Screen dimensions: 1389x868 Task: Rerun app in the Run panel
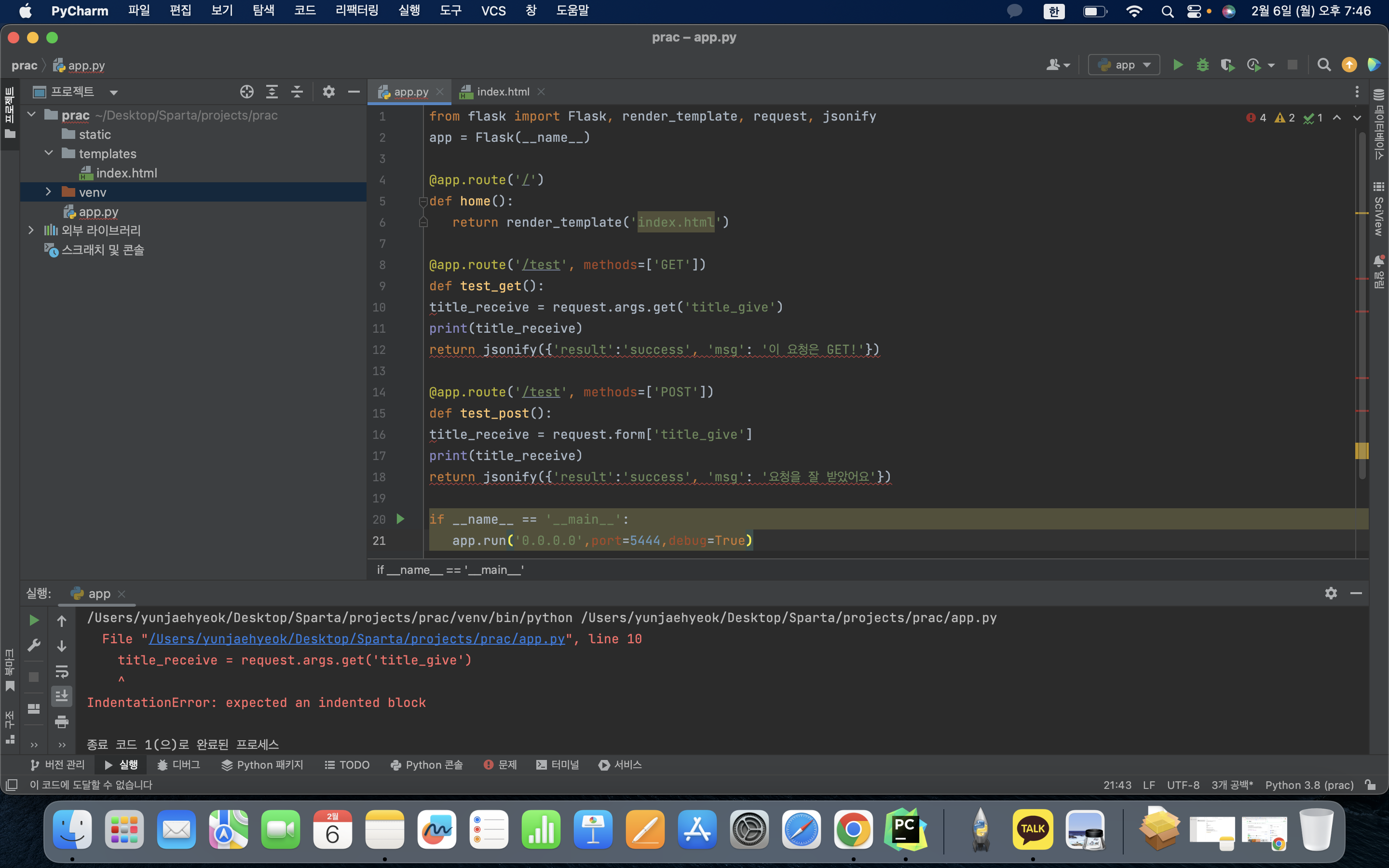click(x=34, y=620)
